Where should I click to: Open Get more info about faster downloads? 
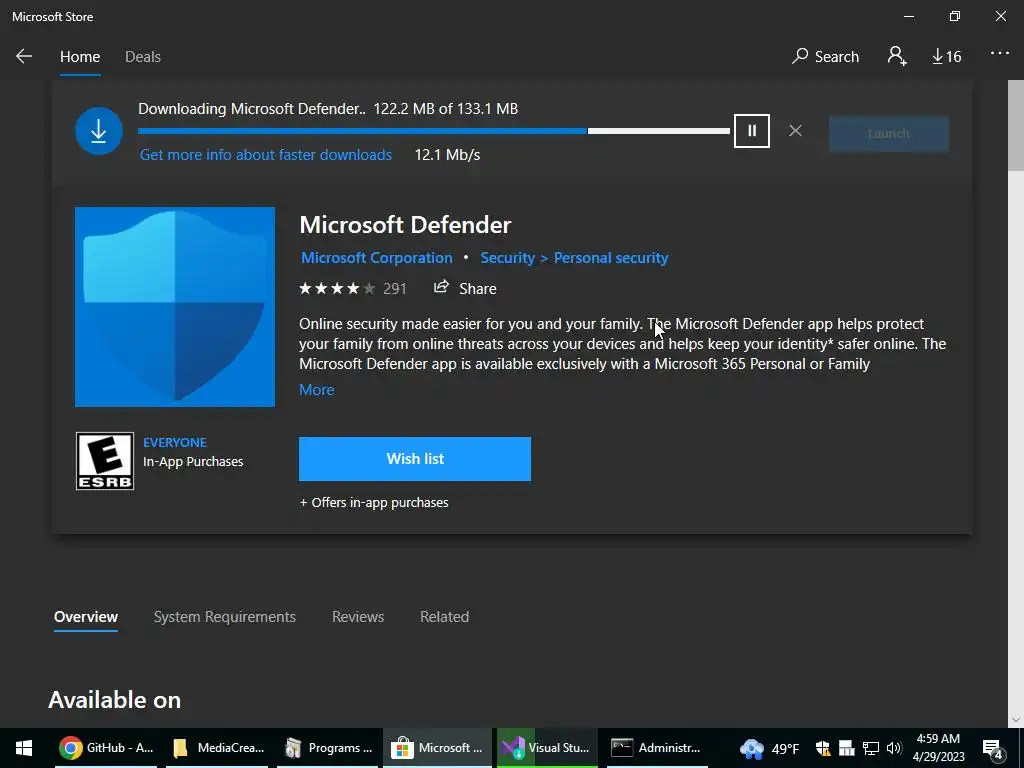click(266, 155)
